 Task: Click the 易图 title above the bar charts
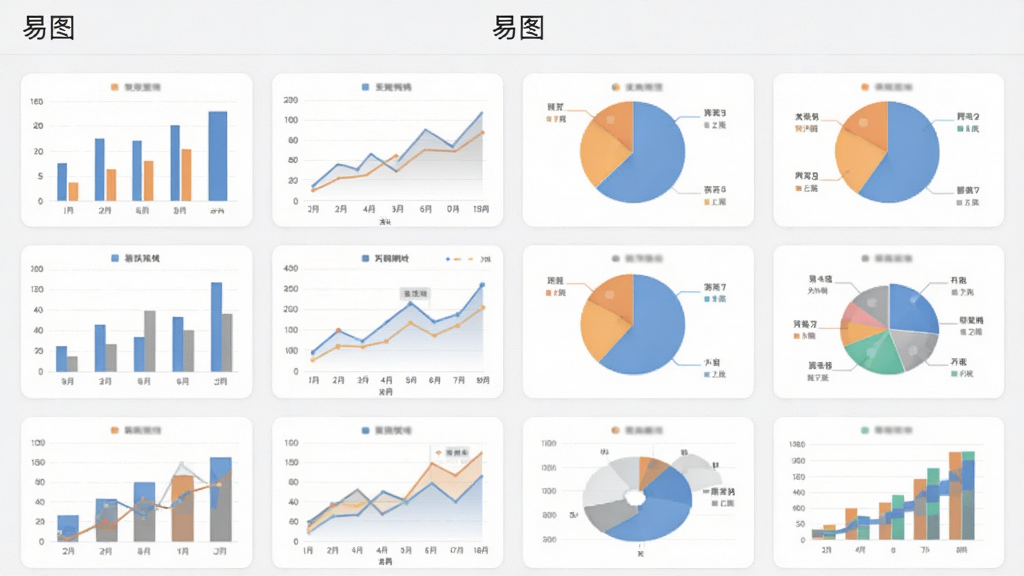coord(49,28)
